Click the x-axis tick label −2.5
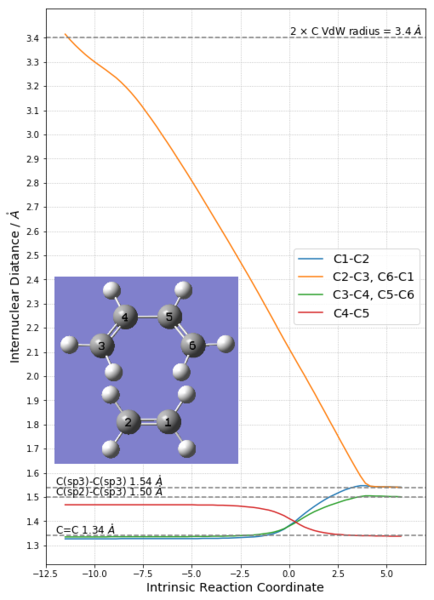Screen dimensions: 434x600 tap(241, 574)
